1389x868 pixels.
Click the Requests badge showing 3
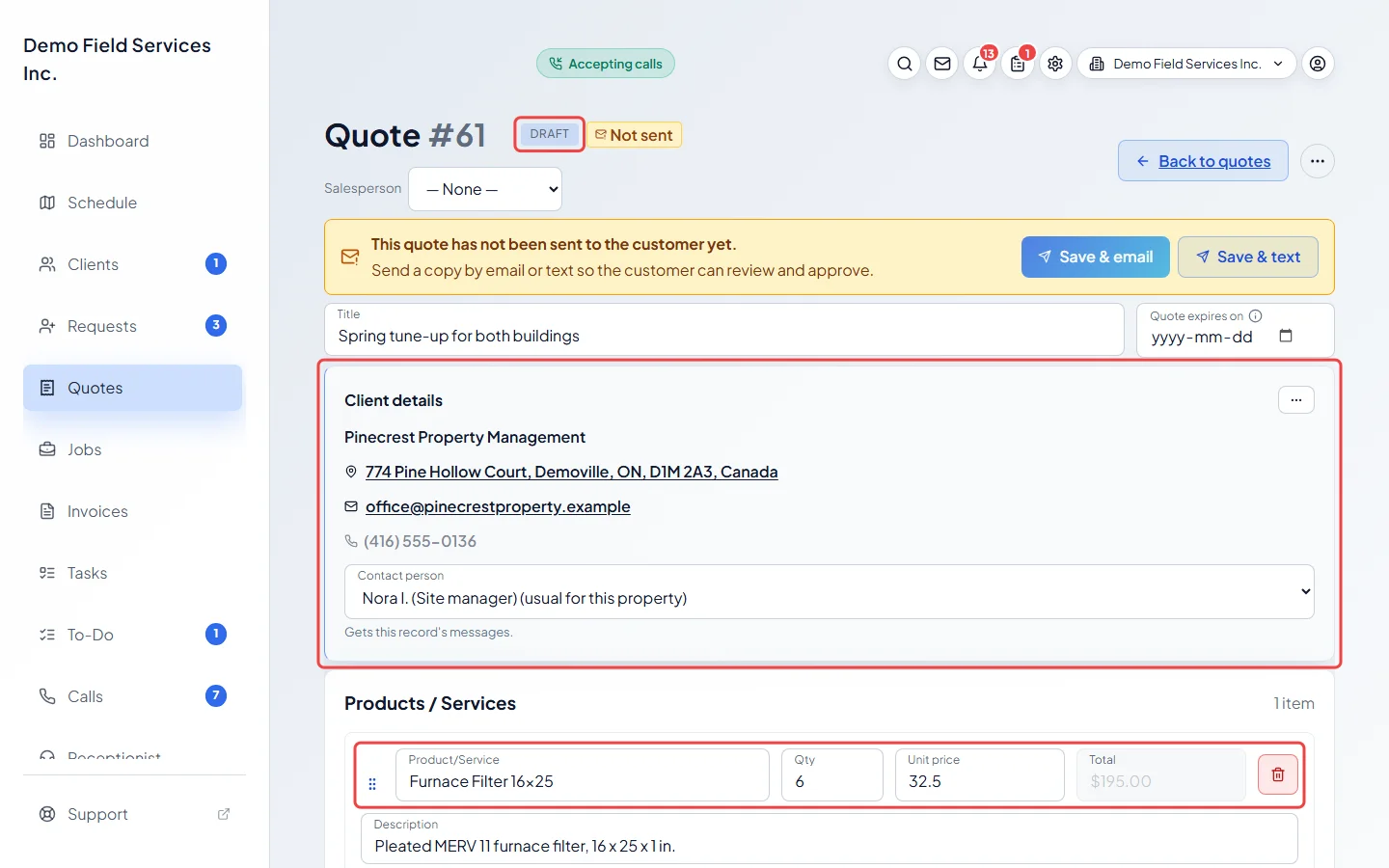click(x=216, y=325)
